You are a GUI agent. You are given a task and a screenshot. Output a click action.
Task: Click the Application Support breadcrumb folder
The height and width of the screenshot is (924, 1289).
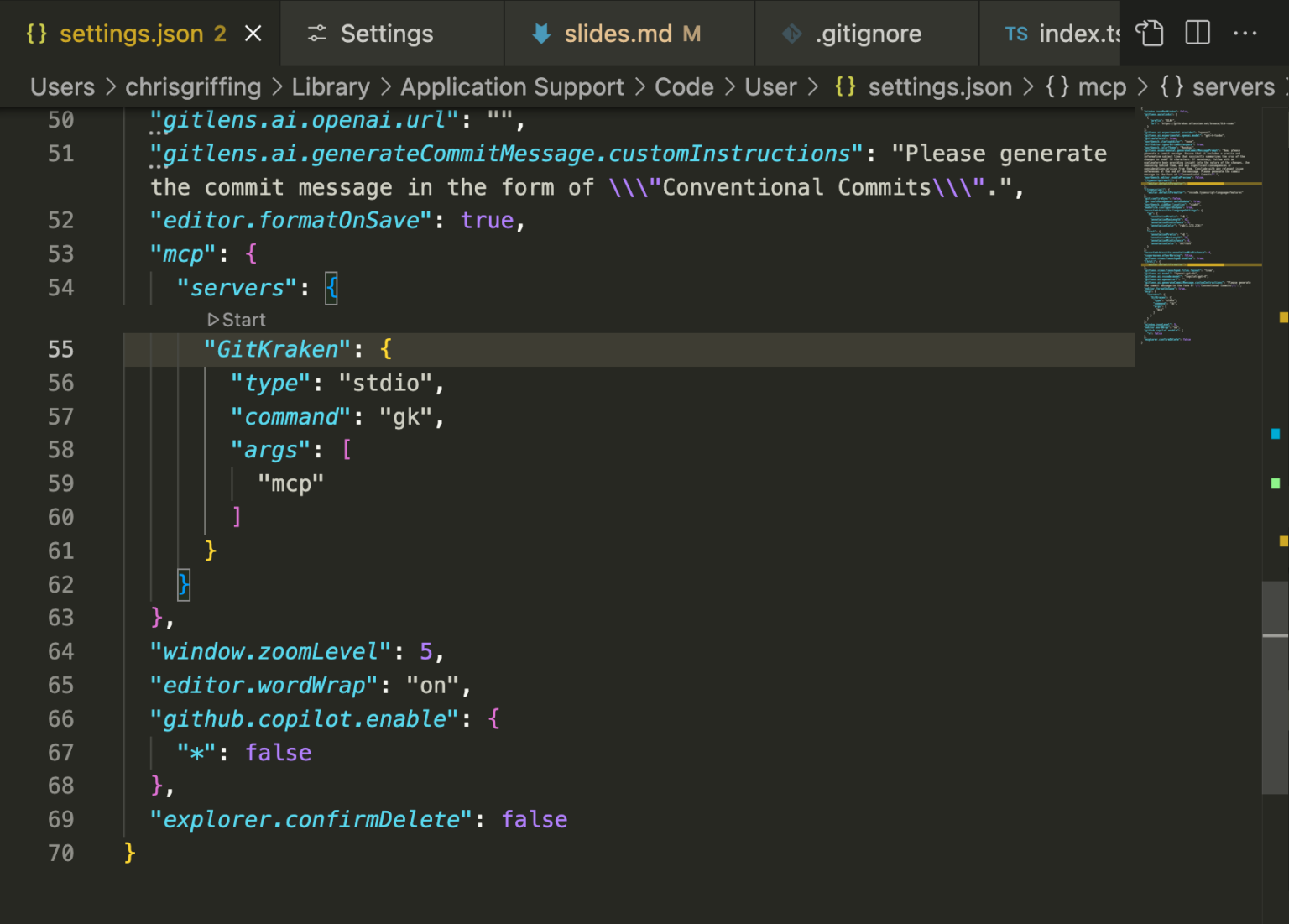[512, 87]
